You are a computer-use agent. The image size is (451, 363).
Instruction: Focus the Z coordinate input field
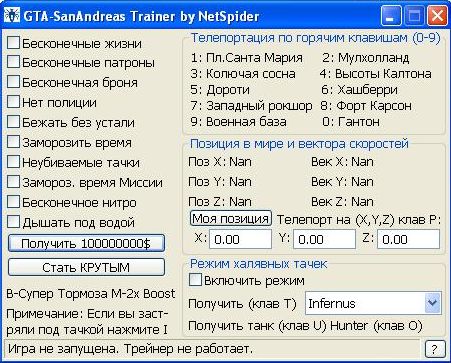(x=408, y=239)
